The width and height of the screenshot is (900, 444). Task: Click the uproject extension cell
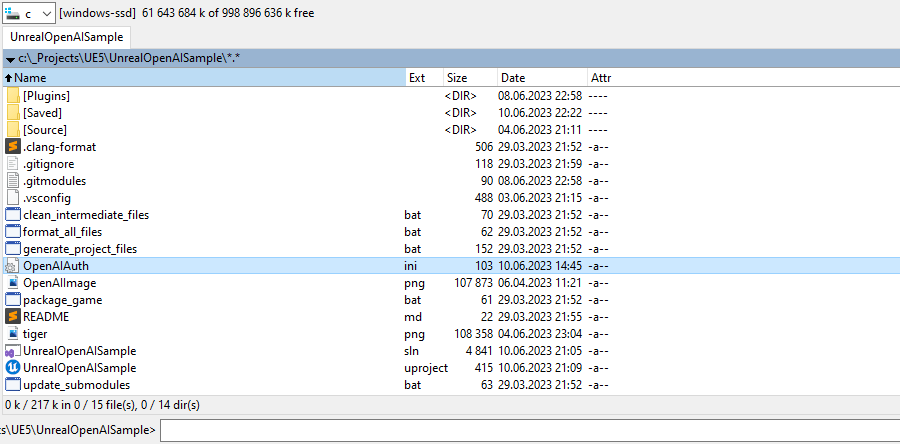pyautogui.click(x=426, y=368)
